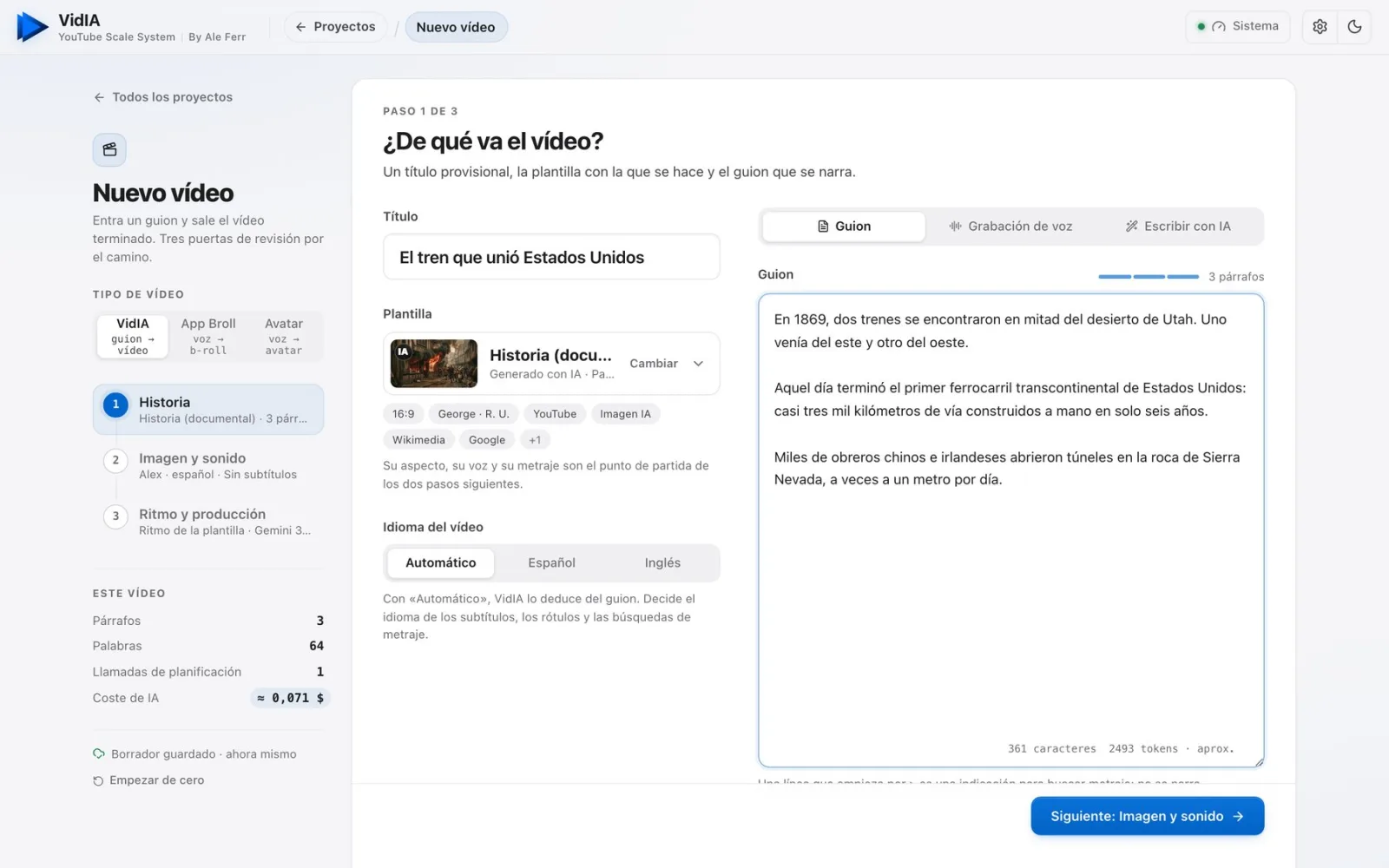Click the 16:9 aspect chip
Image resolution: width=1389 pixels, height=868 pixels.
403,414
